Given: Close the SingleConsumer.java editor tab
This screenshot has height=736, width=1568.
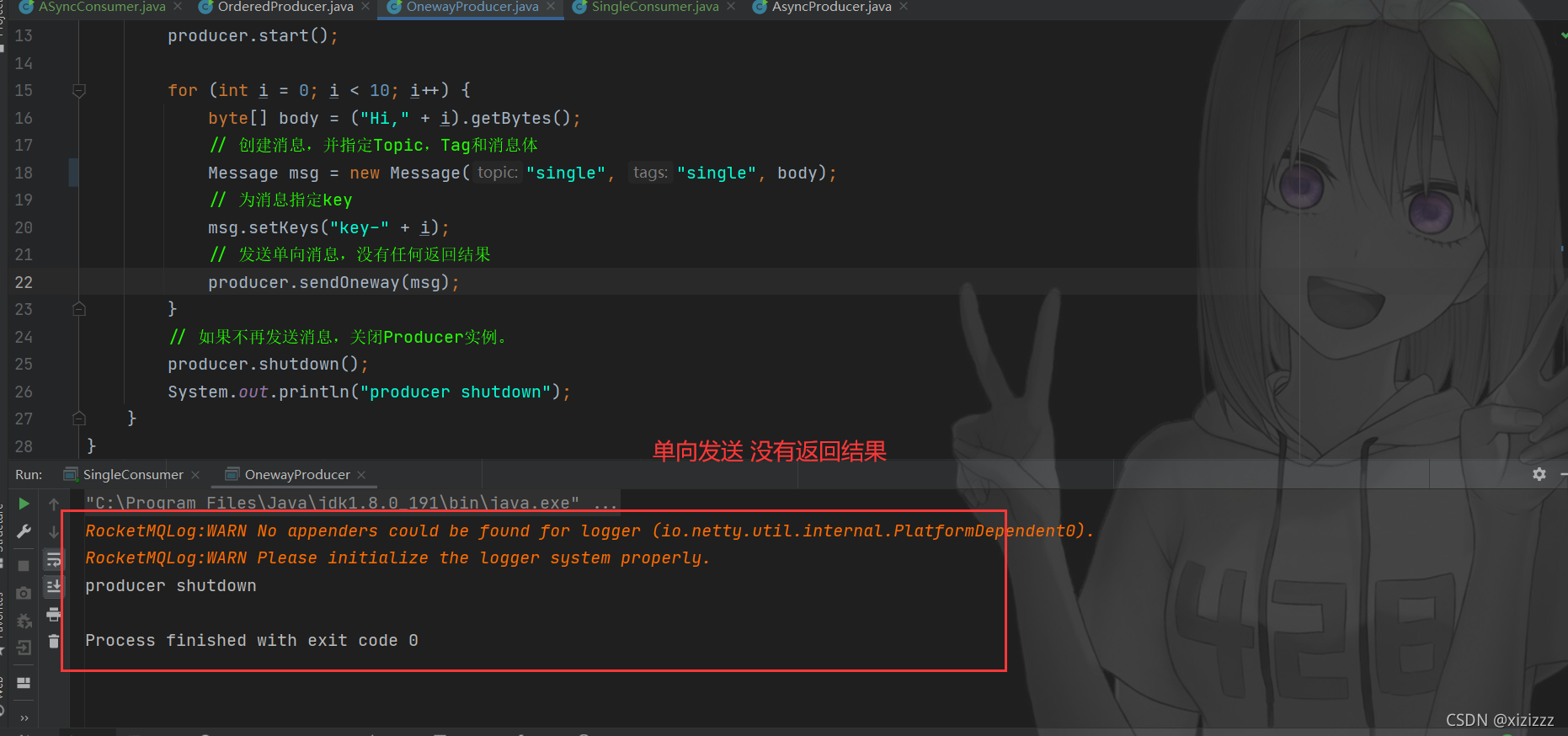Looking at the screenshot, I should pos(731,7).
